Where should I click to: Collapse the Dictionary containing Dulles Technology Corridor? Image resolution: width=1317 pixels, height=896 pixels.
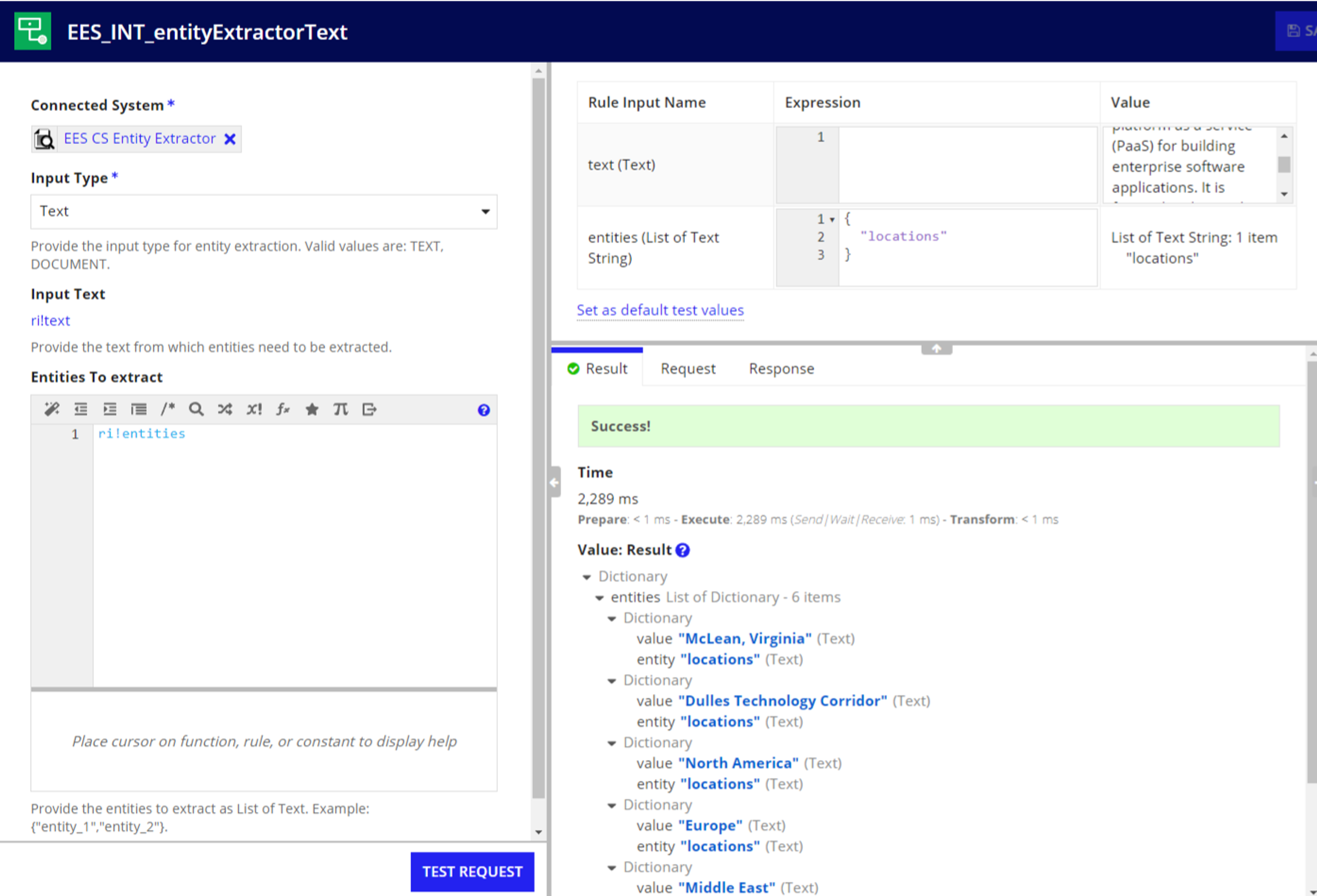pyautogui.click(x=612, y=681)
